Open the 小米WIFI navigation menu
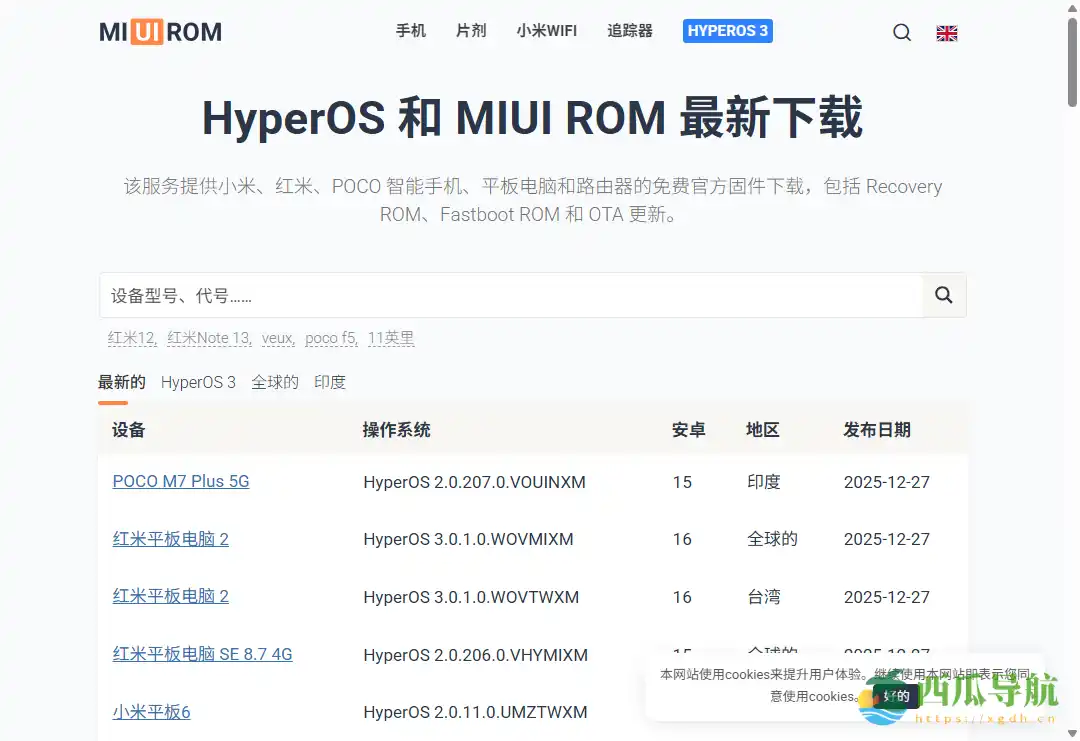The width and height of the screenshot is (1080, 741). click(x=547, y=31)
